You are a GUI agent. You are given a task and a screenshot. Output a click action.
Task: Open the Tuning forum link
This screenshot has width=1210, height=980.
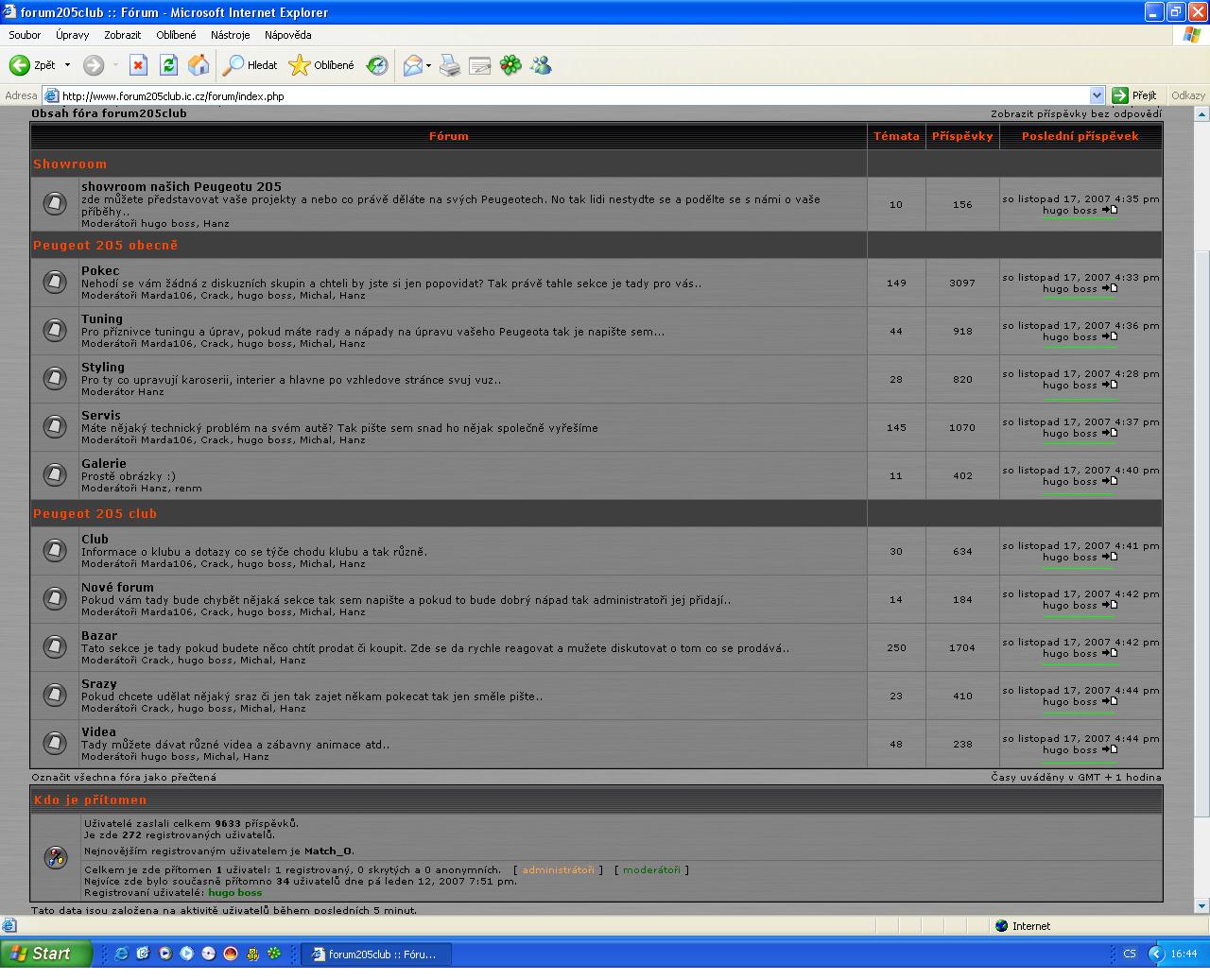(102, 318)
